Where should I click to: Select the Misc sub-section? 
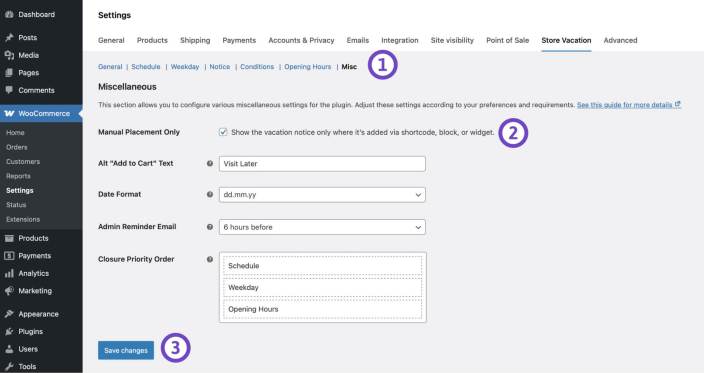point(349,66)
